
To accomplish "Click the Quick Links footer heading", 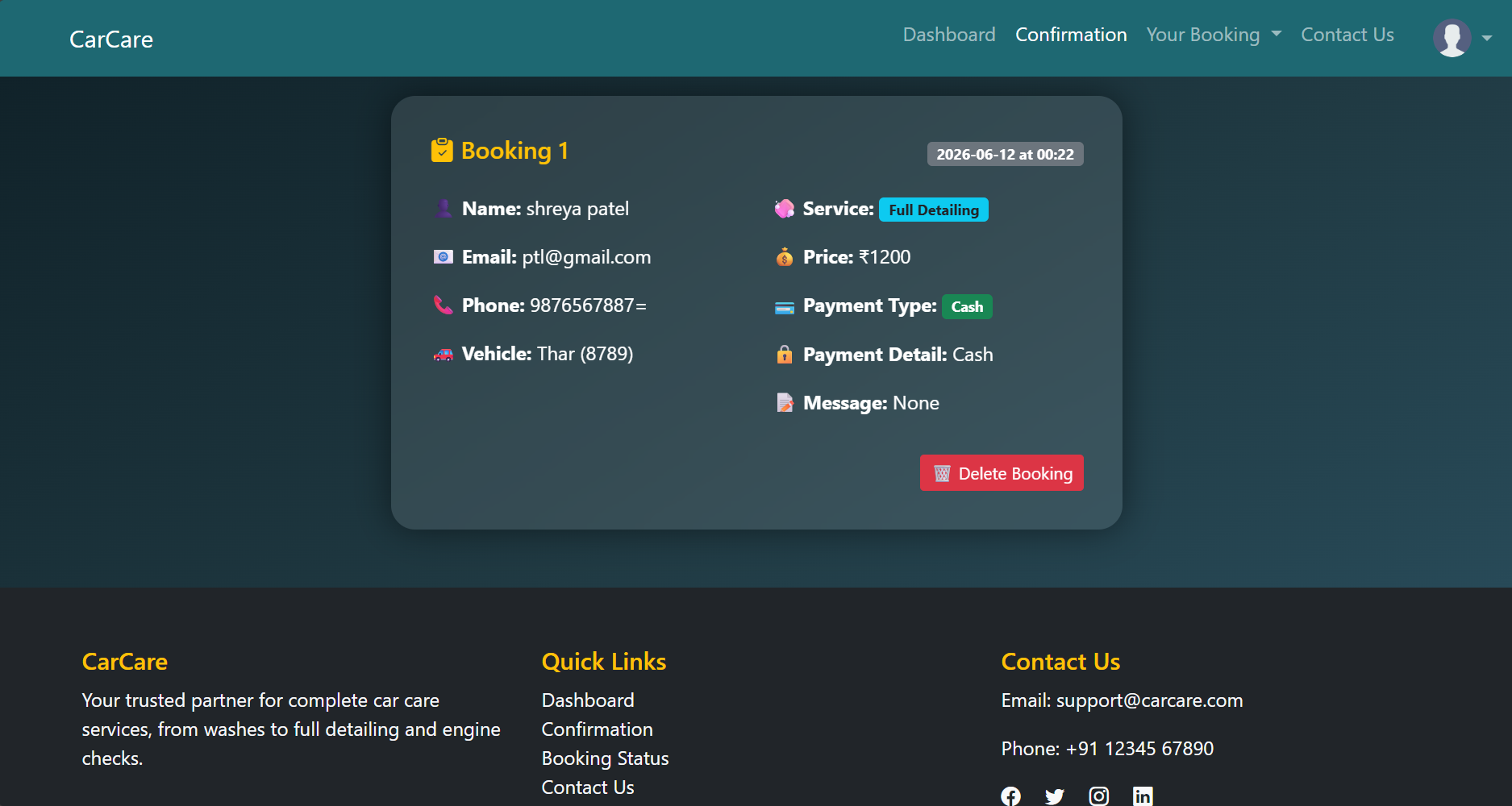I will 604,662.
